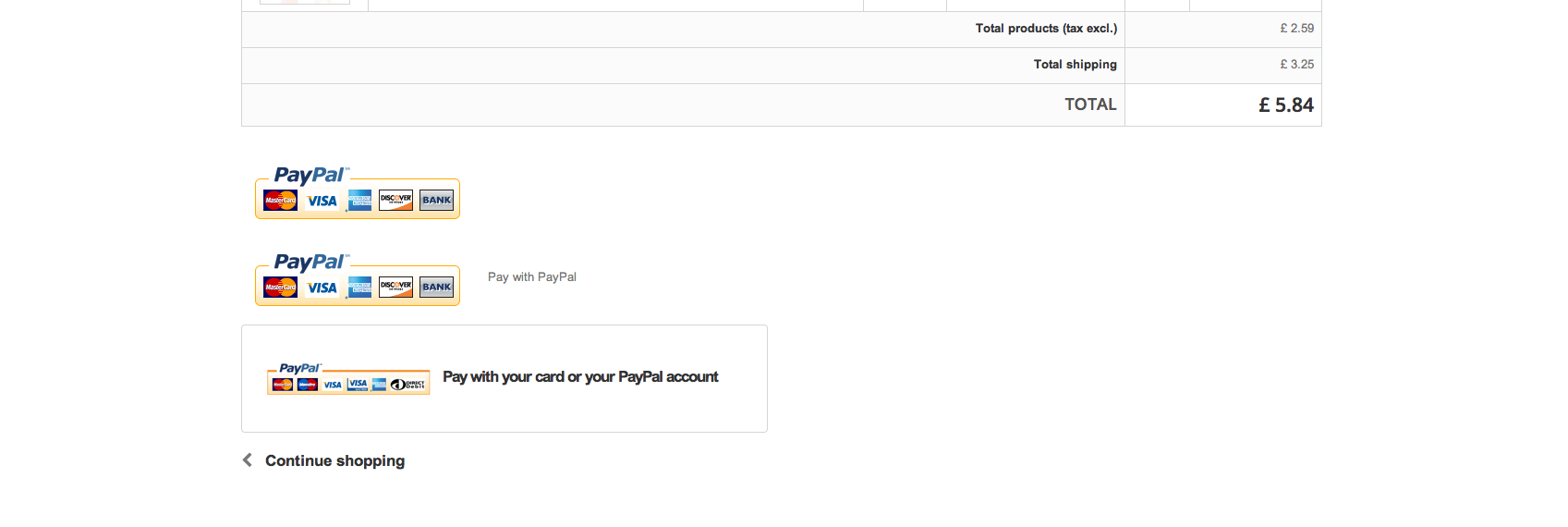Viewport: 1568px width, 527px height.
Task: Click PayPal wordmark on the first PayPal banner
Action: [x=310, y=175]
